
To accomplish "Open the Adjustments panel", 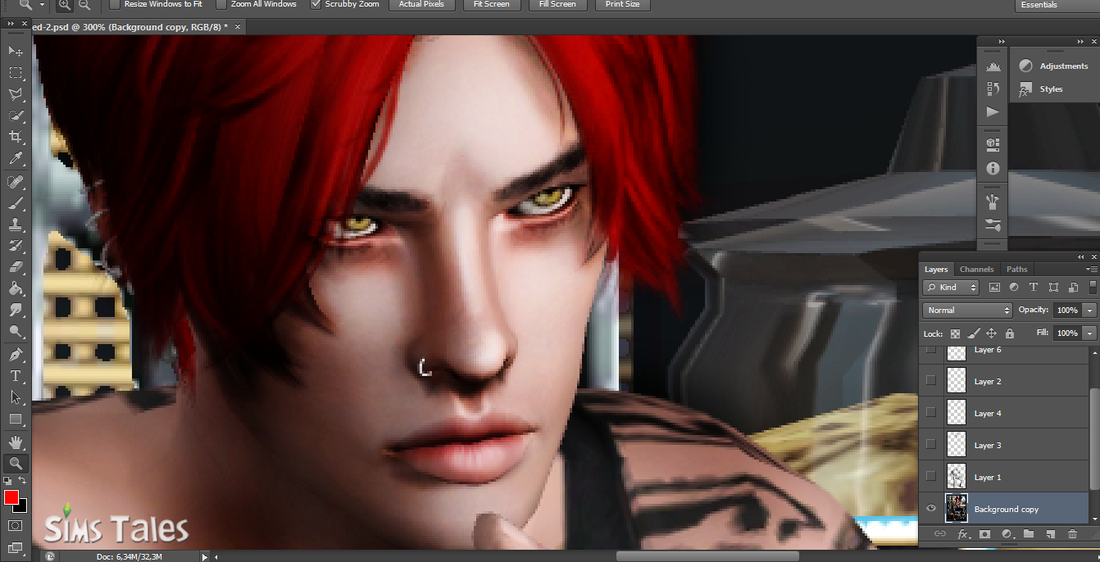I will [1054, 66].
